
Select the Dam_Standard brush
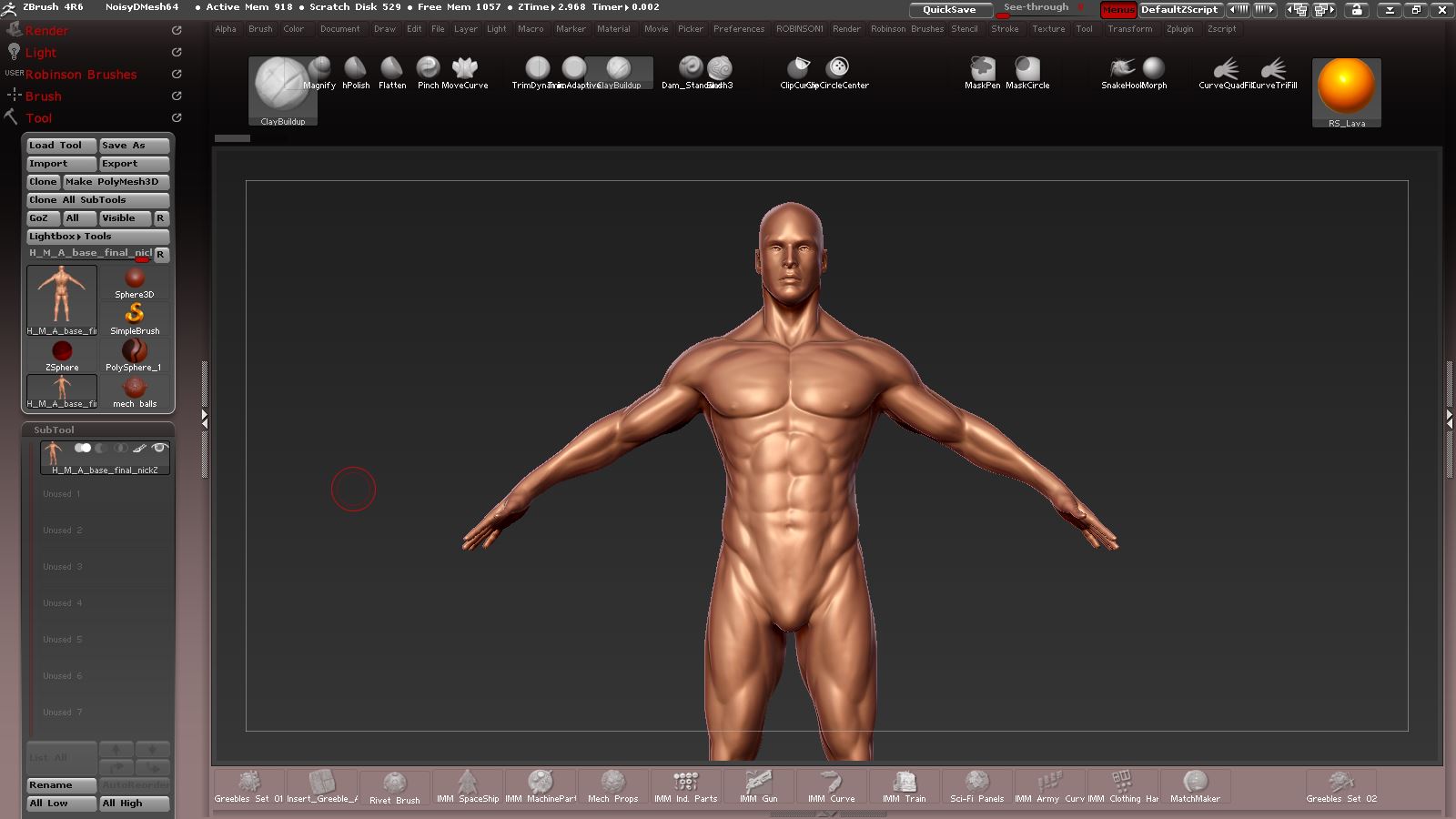690,73
